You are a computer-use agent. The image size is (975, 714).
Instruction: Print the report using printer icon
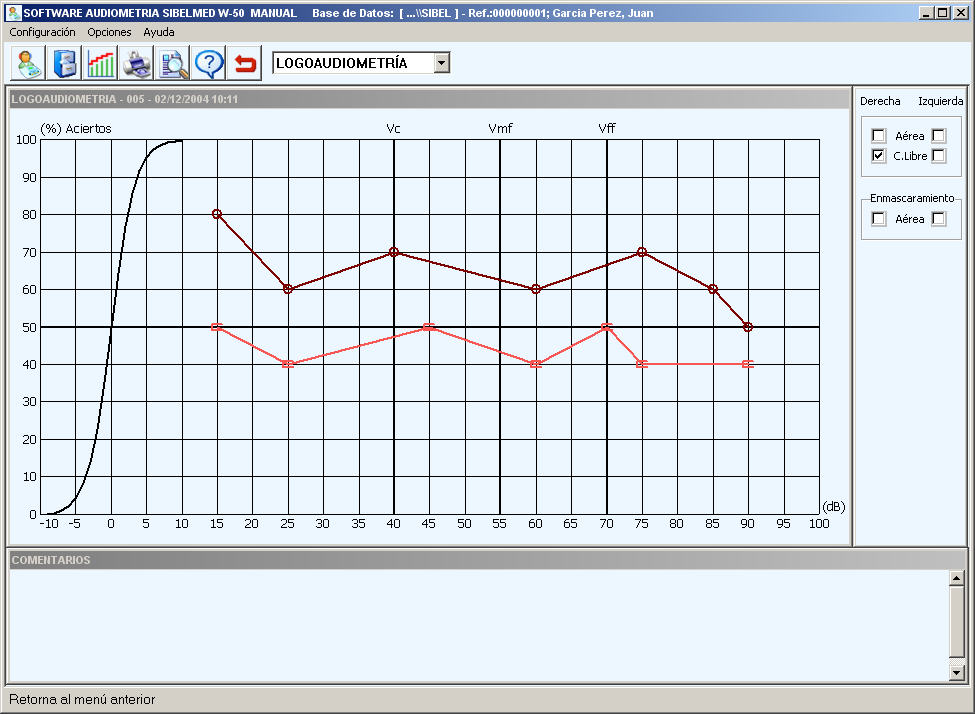click(x=136, y=63)
